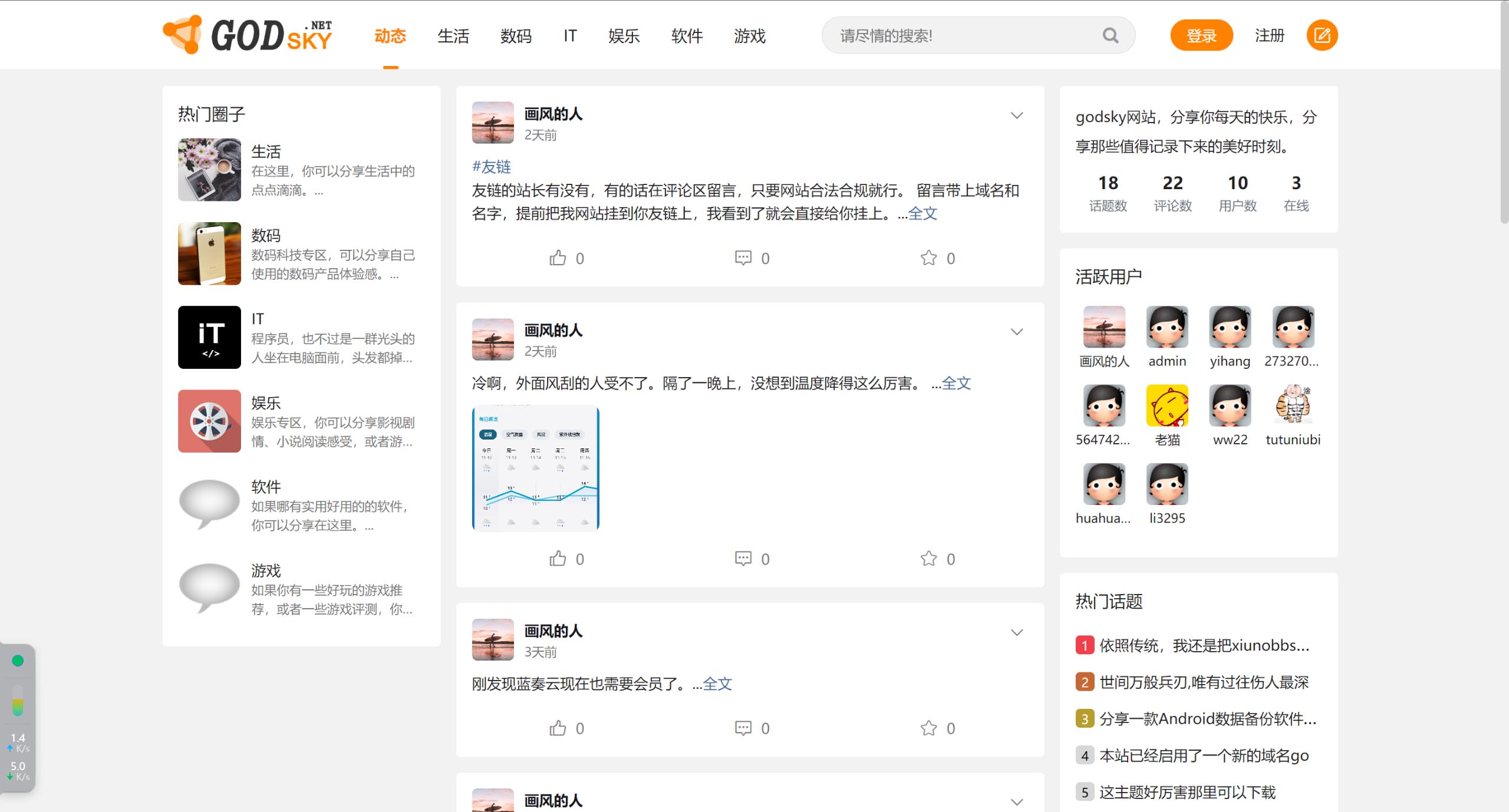Click the 注册 link
The height and width of the screenshot is (812, 1509).
click(1269, 35)
